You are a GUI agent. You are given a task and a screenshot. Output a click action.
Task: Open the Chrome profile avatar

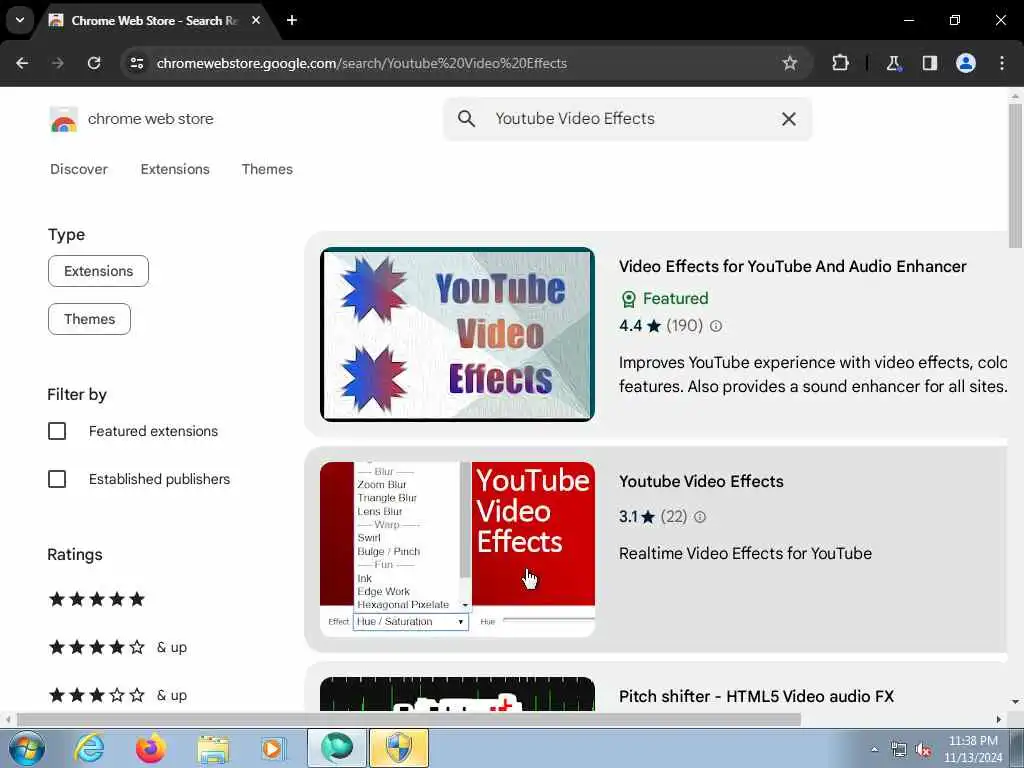[x=966, y=63]
